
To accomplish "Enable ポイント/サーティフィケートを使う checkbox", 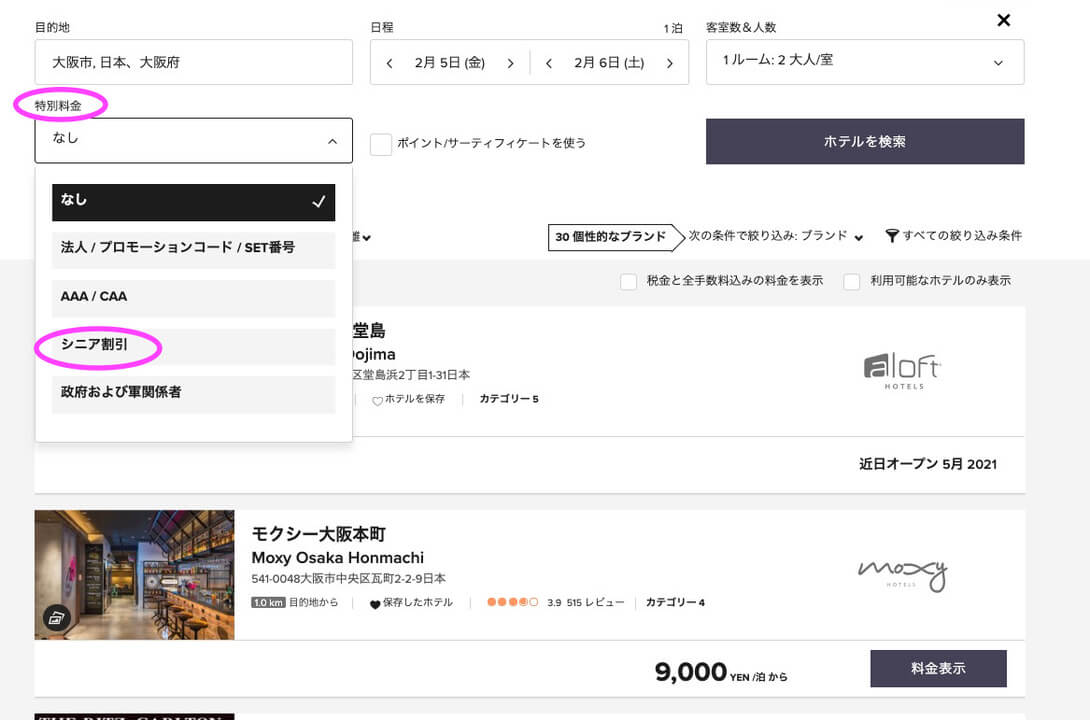I will pyautogui.click(x=381, y=144).
